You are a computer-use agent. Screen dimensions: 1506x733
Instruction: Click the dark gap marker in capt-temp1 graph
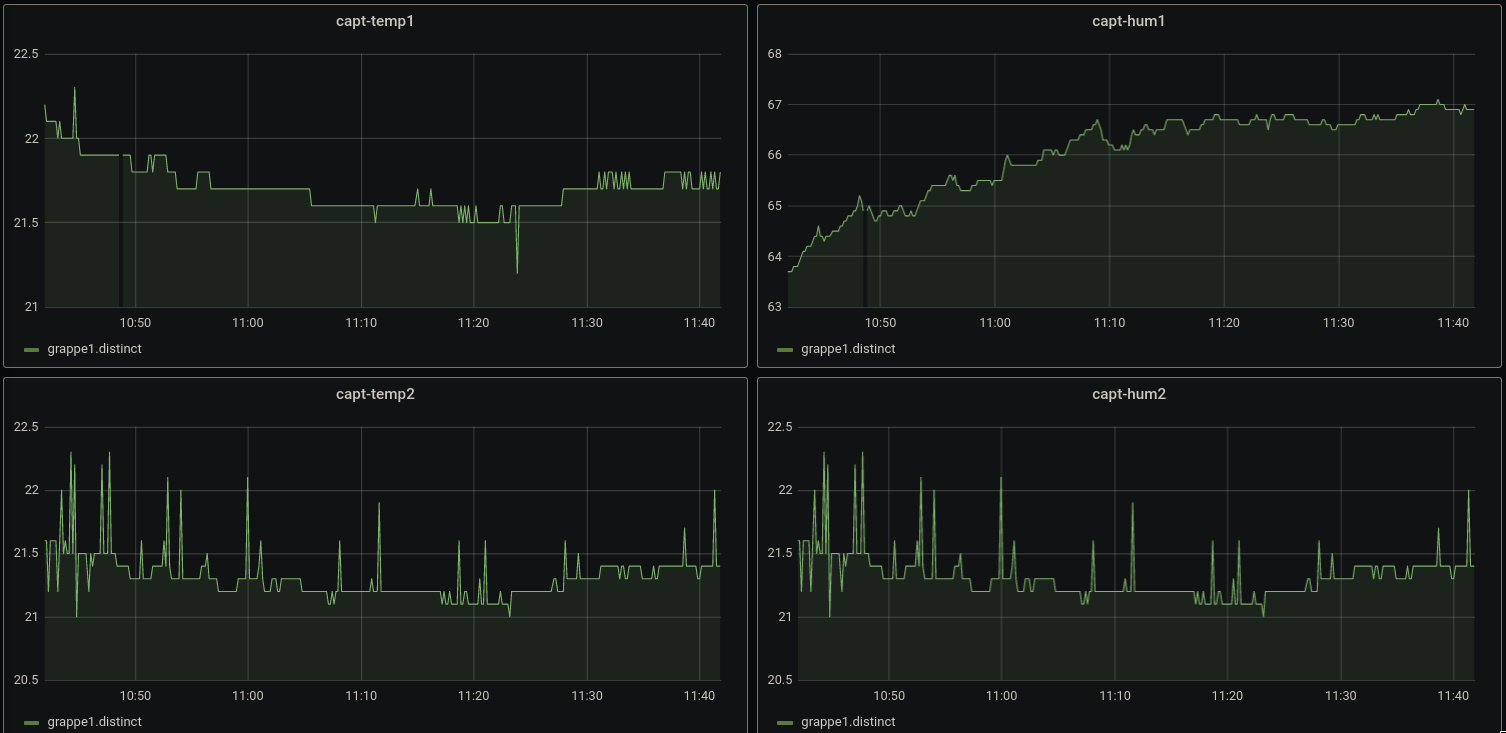121,231
